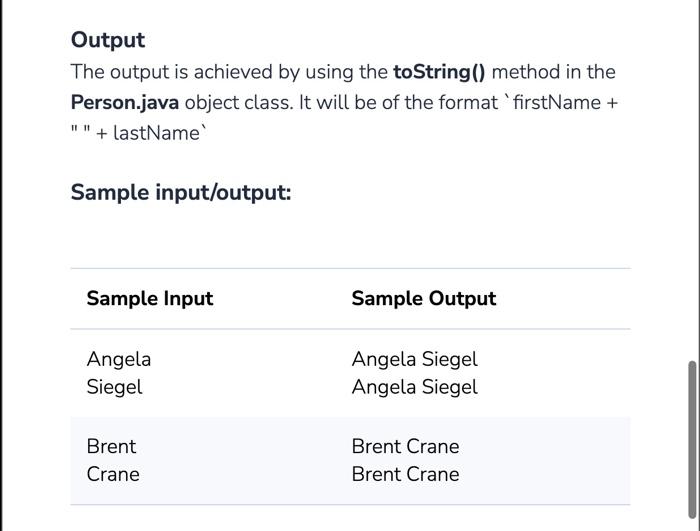Screen dimensions: 700x531
Task: Click first Brent Crane output line
Action: click(x=405, y=447)
